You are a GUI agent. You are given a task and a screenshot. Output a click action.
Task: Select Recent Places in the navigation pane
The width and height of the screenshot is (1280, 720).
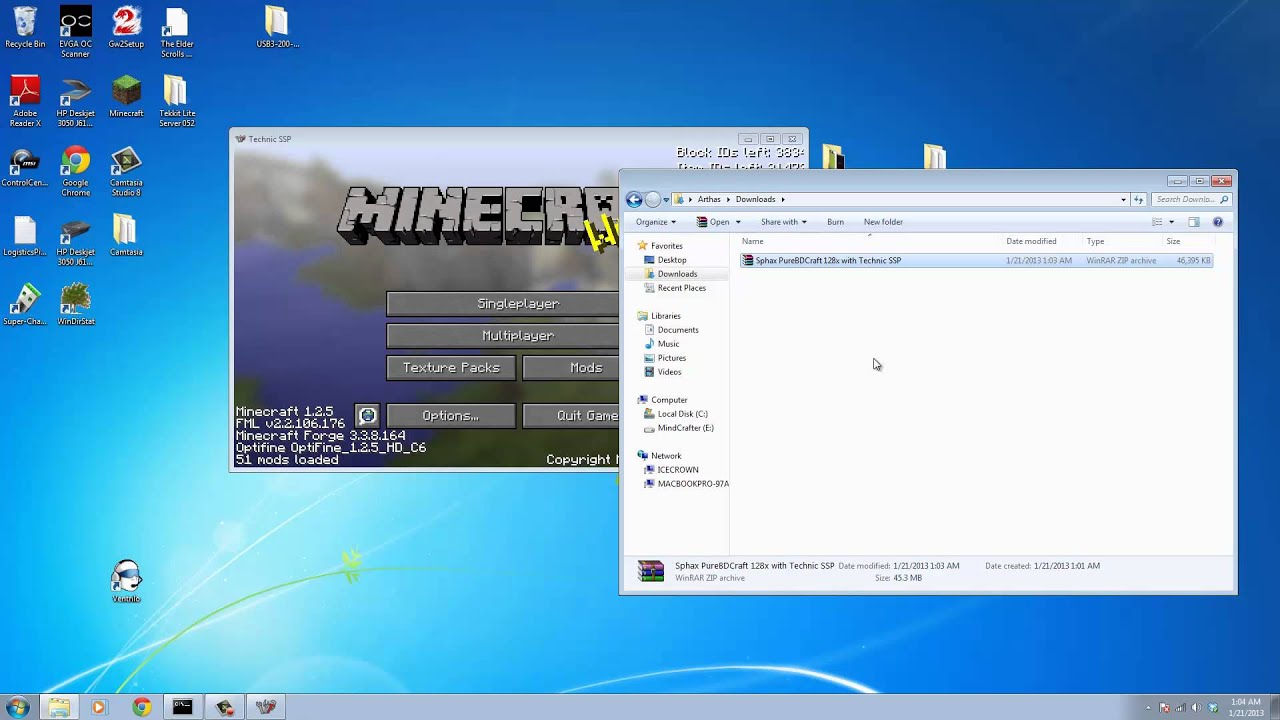681,288
